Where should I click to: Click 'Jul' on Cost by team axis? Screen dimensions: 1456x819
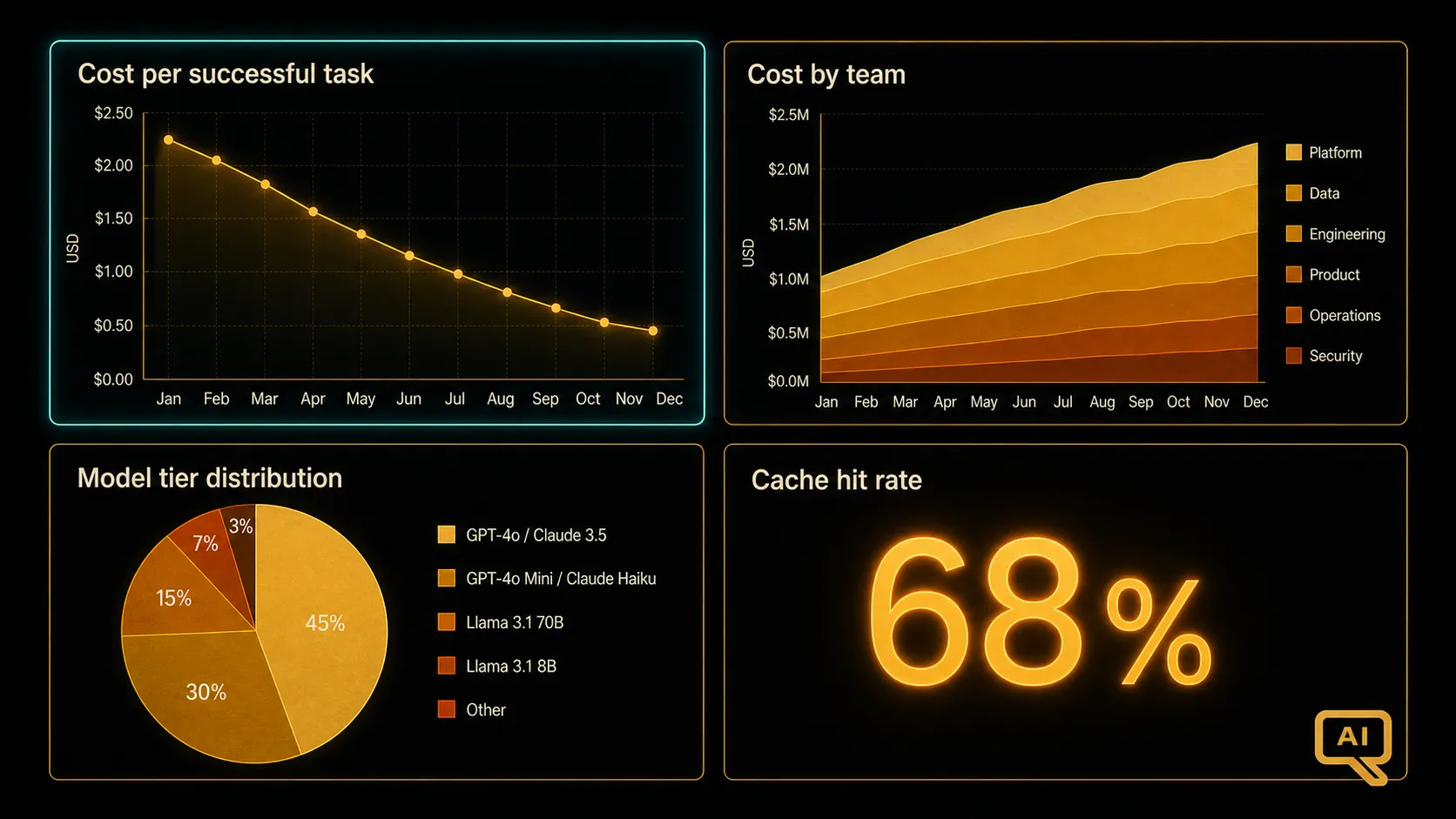(x=1063, y=402)
